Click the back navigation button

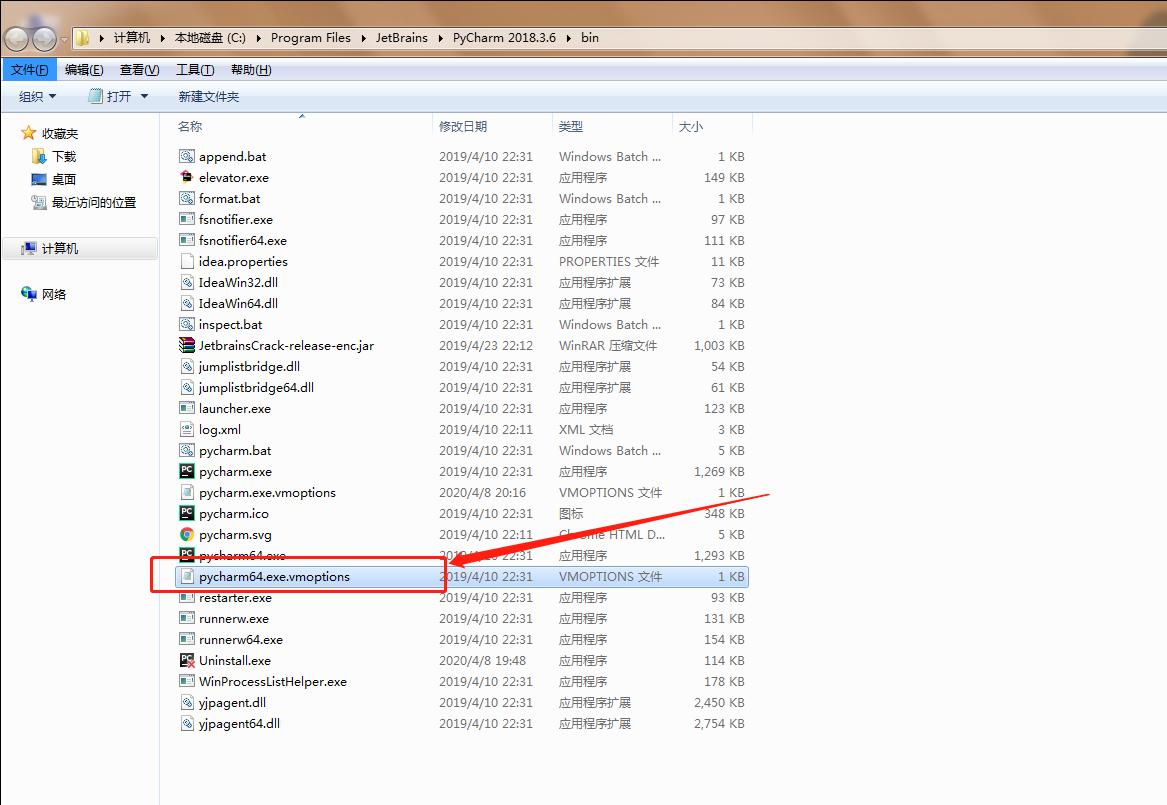click(17, 39)
